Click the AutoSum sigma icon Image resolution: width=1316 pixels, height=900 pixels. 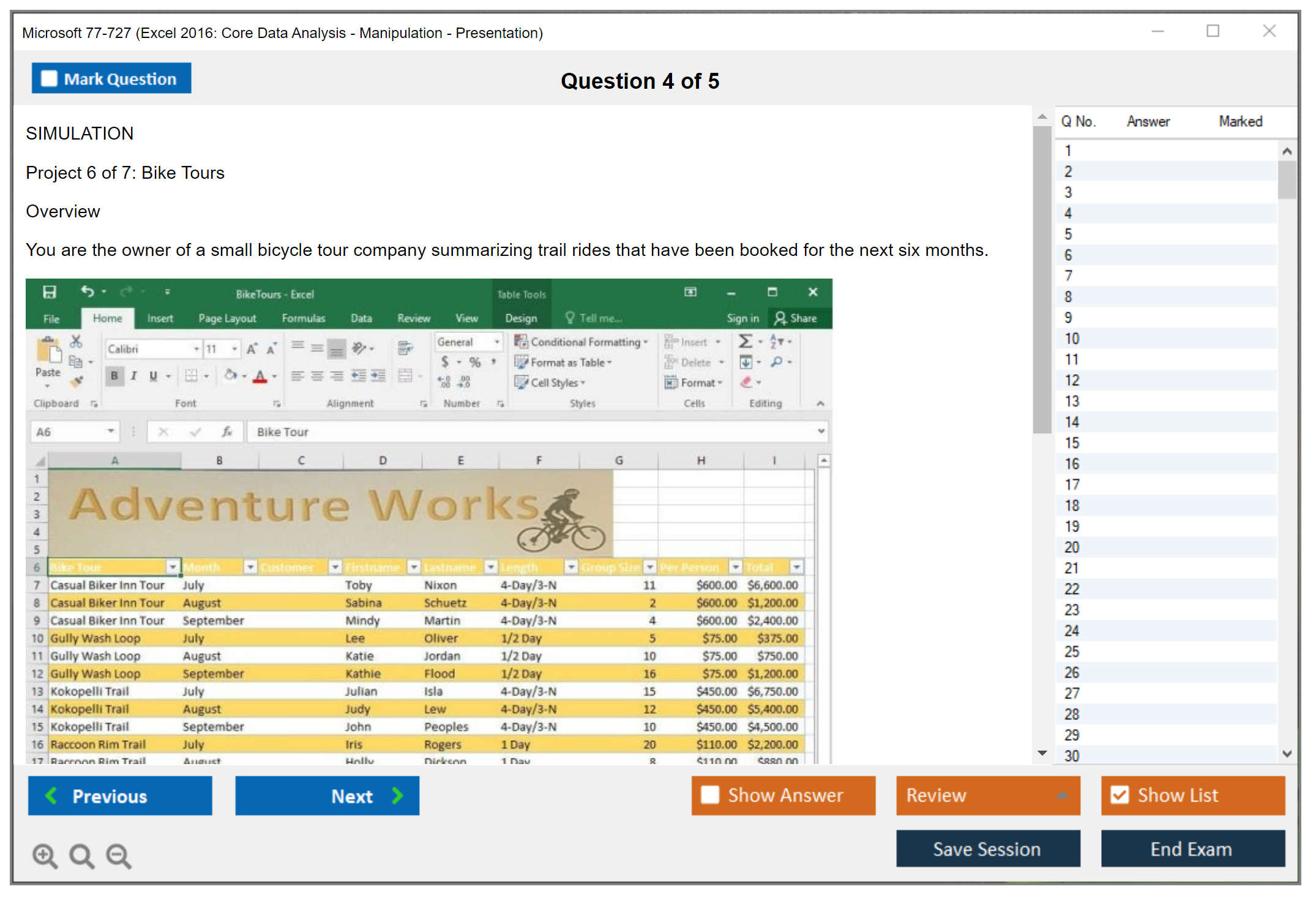point(745,341)
